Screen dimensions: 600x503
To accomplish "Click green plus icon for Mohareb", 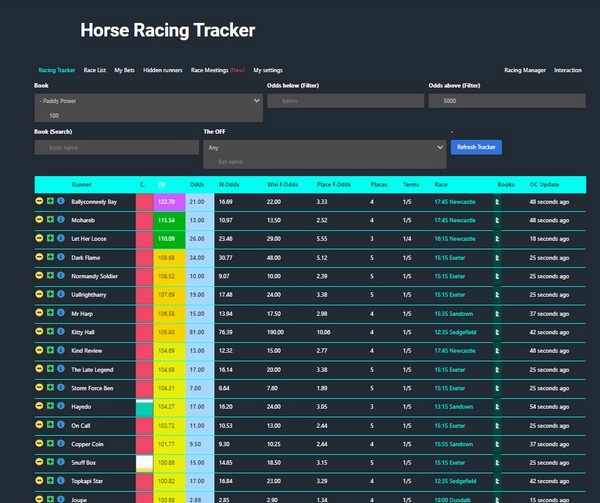I will (50, 220).
